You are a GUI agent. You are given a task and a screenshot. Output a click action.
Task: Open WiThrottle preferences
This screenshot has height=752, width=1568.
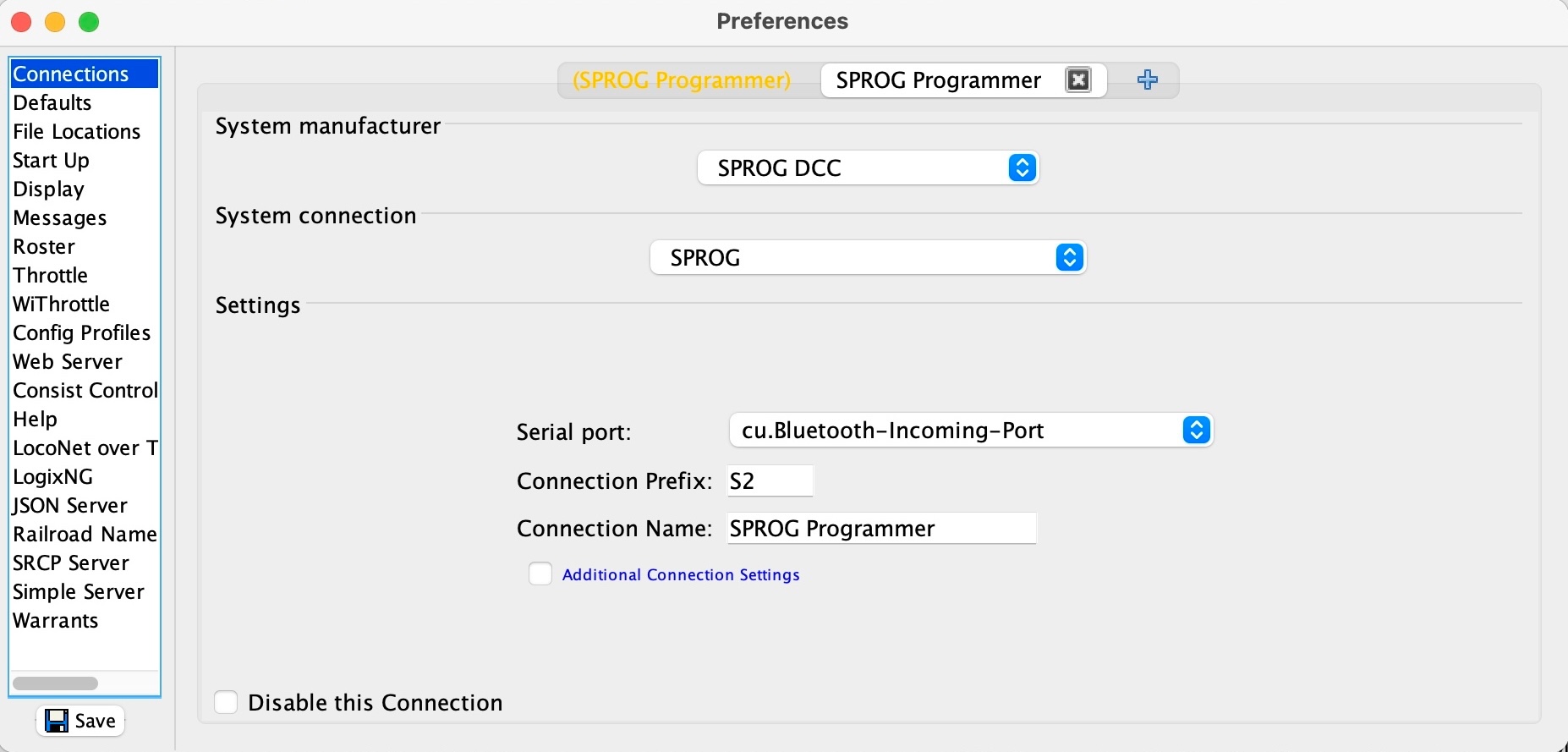click(x=61, y=305)
